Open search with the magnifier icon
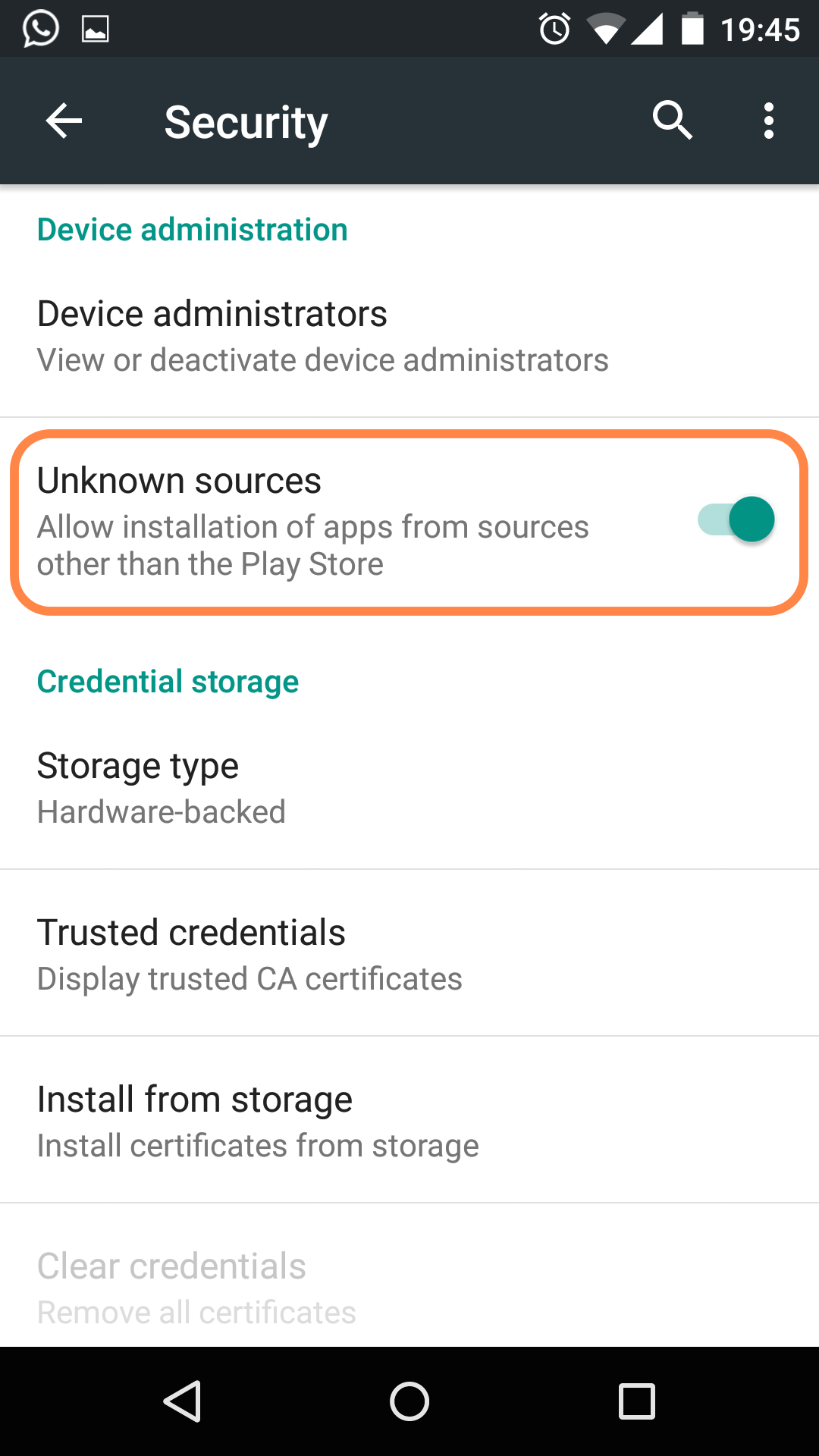819x1456 pixels. [672, 121]
